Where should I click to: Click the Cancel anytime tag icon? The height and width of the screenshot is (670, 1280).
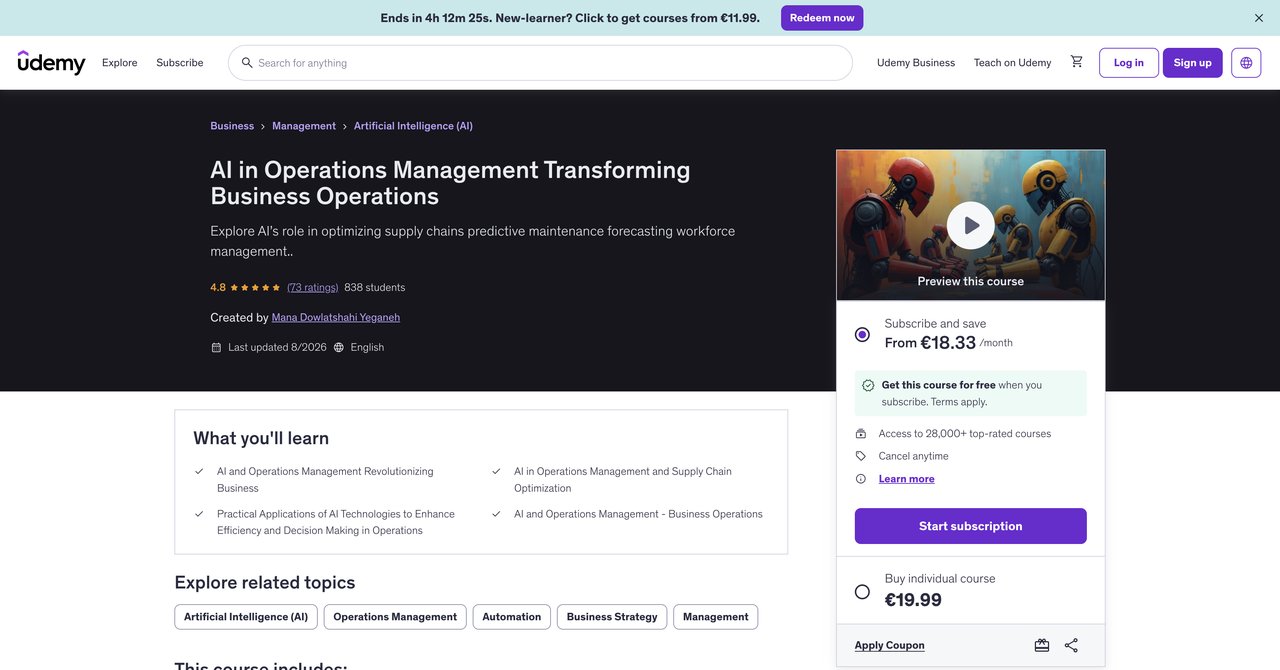tap(861, 456)
